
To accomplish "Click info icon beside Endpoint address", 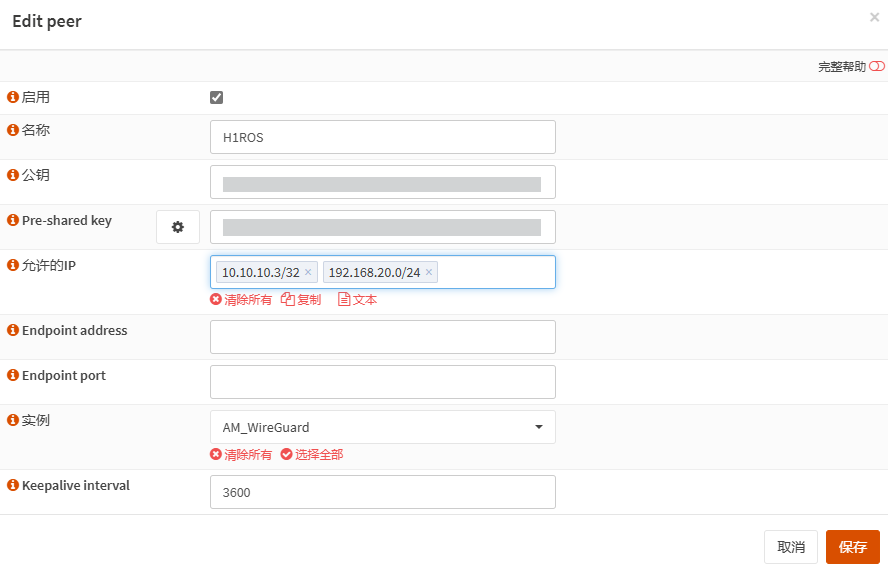I will tap(13, 331).
